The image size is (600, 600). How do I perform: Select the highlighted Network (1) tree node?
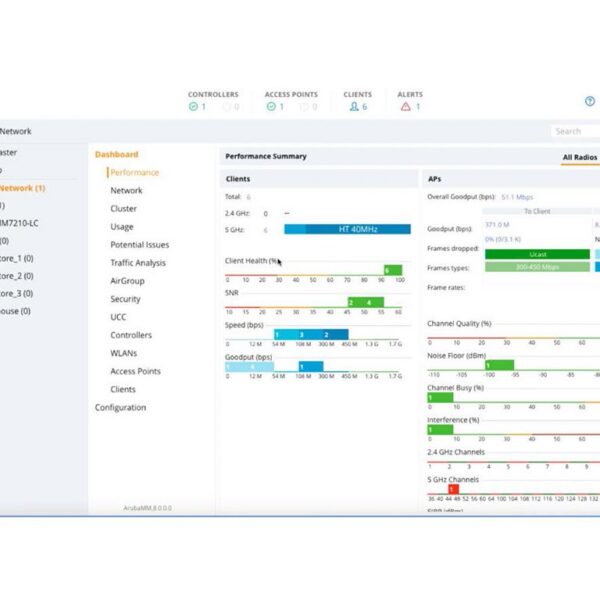tap(22, 188)
